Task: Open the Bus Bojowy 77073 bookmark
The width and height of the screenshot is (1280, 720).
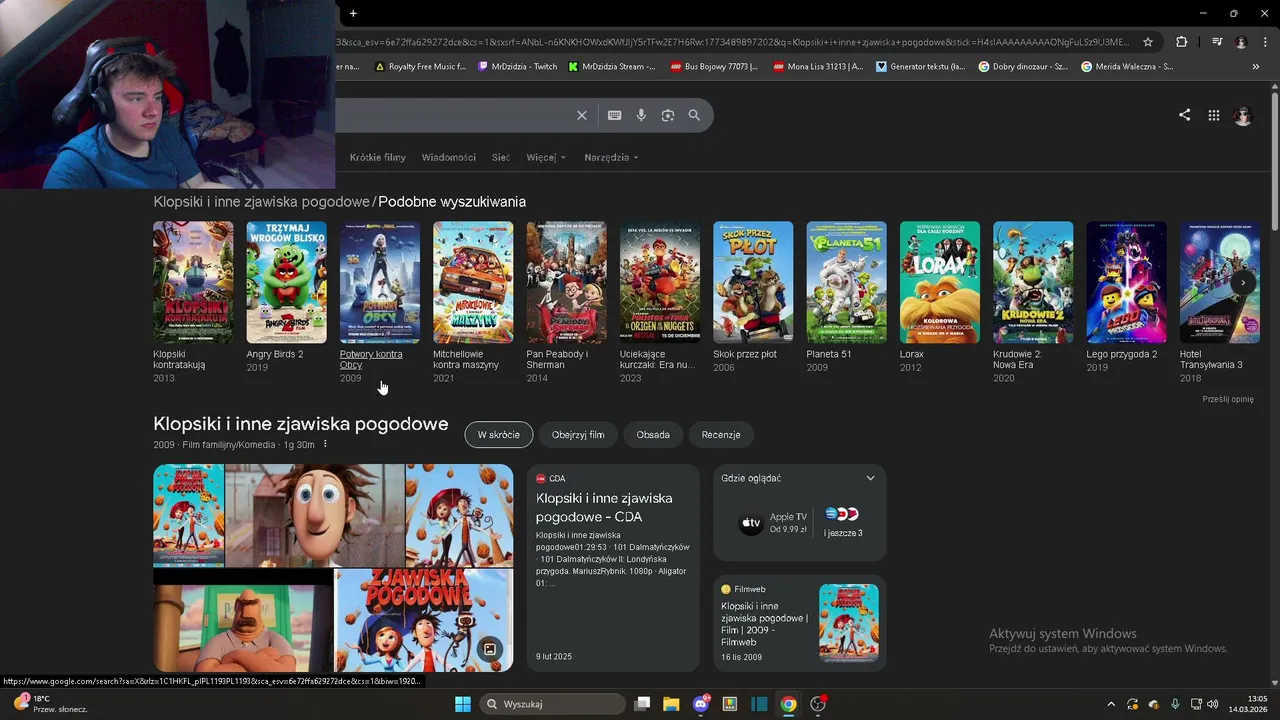Action: [x=714, y=67]
